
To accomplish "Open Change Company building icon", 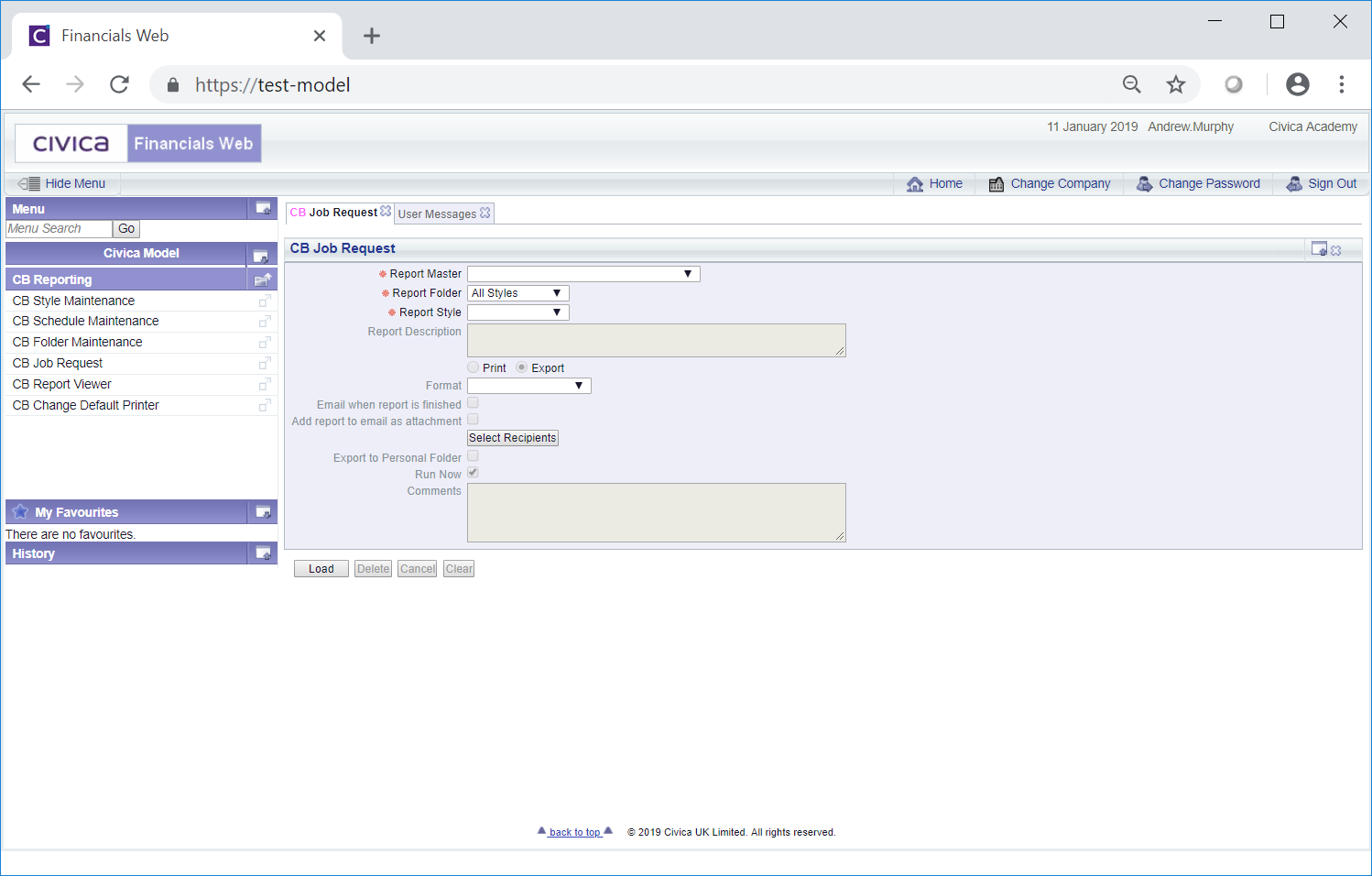I will coord(996,184).
